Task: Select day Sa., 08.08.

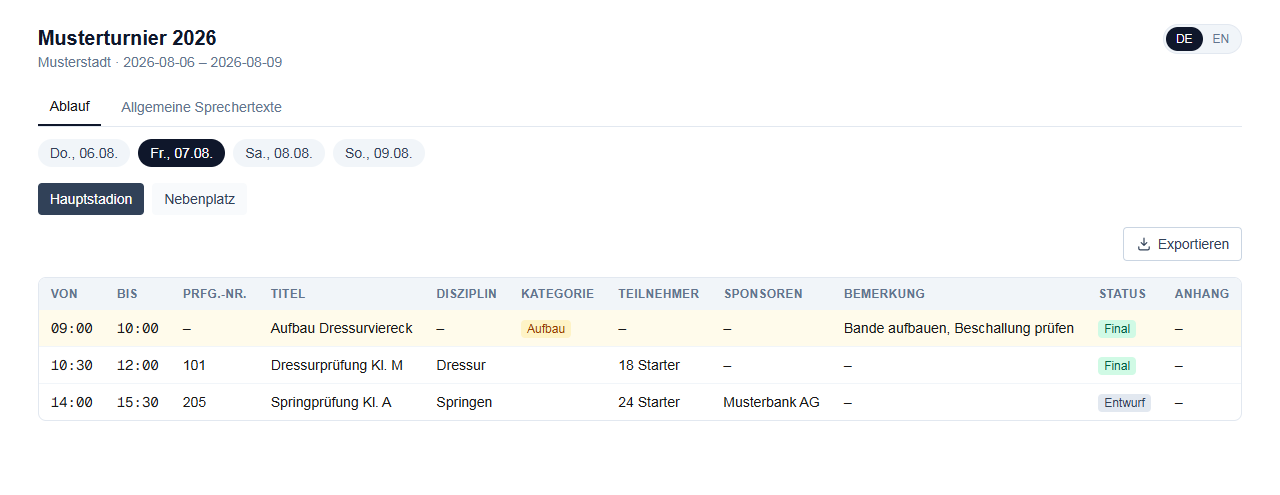Action: click(x=279, y=153)
